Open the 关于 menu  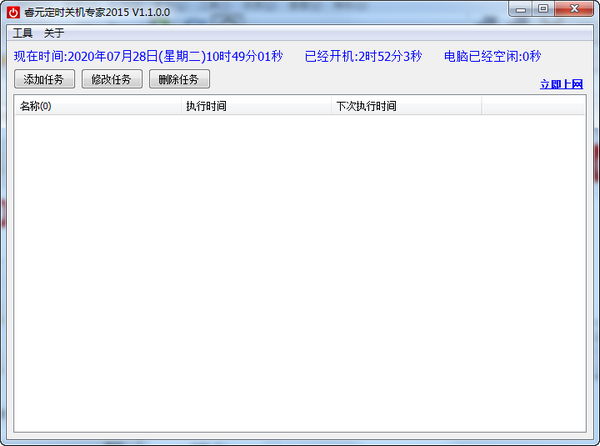(53, 33)
